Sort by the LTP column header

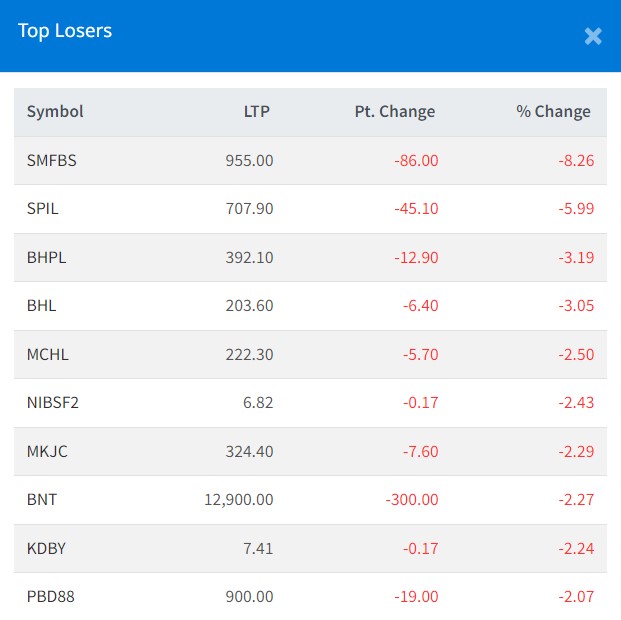click(x=256, y=112)
